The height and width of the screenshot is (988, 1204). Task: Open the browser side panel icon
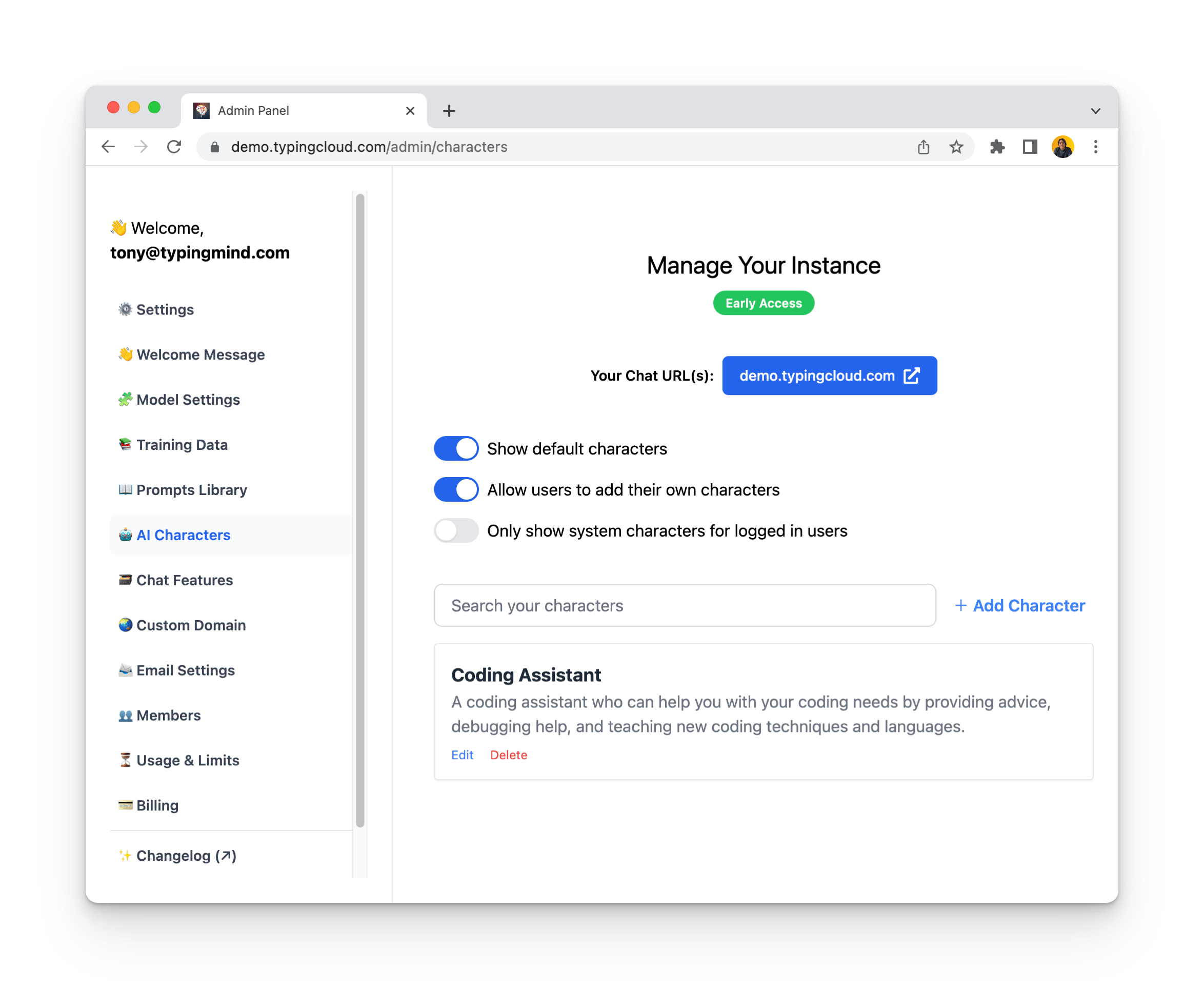point(1030,147)
